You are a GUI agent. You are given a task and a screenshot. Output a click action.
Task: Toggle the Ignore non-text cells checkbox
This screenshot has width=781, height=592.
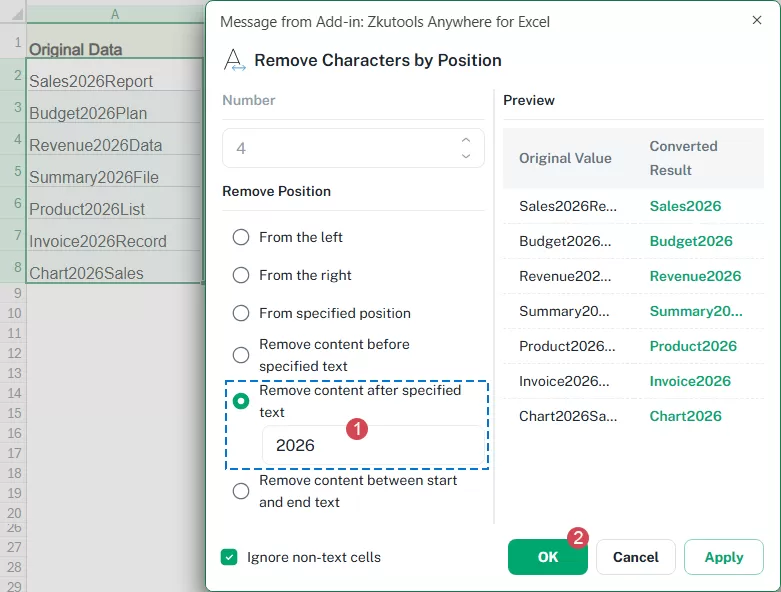click(229, 557)
